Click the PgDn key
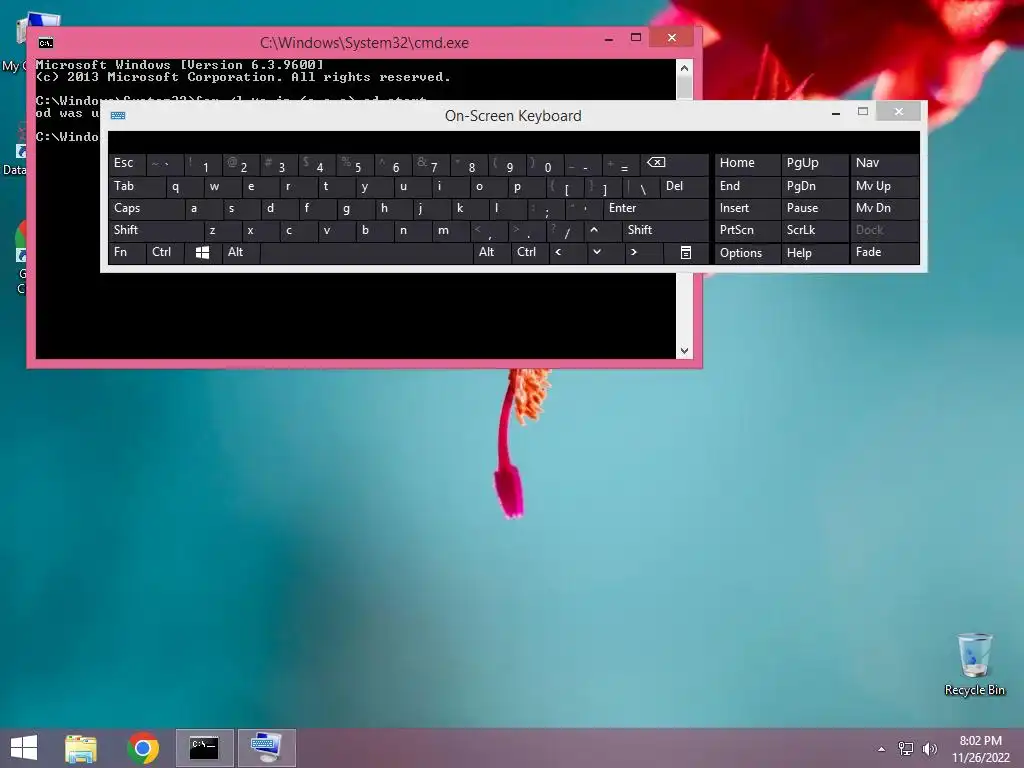Screen dimensions: 1024x768 point(814,187)
